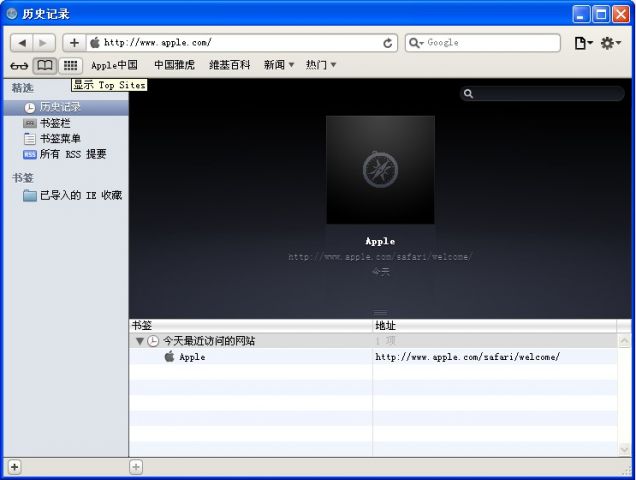The height and width of the screenshot is (480, 636).
Task: Select 所有 RSS 提要 in the sidebar
Action: tap(72, 155)
